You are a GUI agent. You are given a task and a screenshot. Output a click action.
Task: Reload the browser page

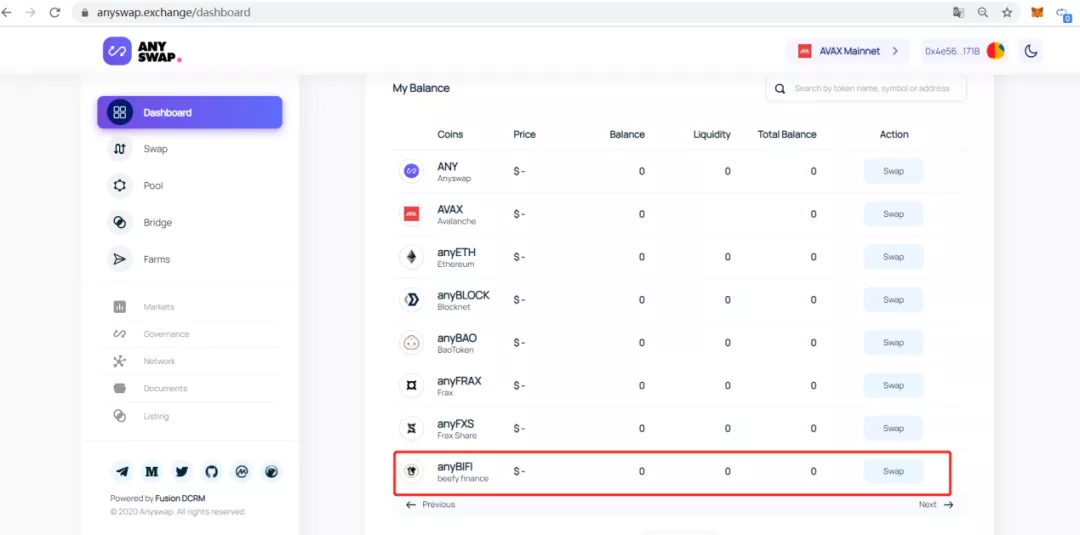[55, 12]
